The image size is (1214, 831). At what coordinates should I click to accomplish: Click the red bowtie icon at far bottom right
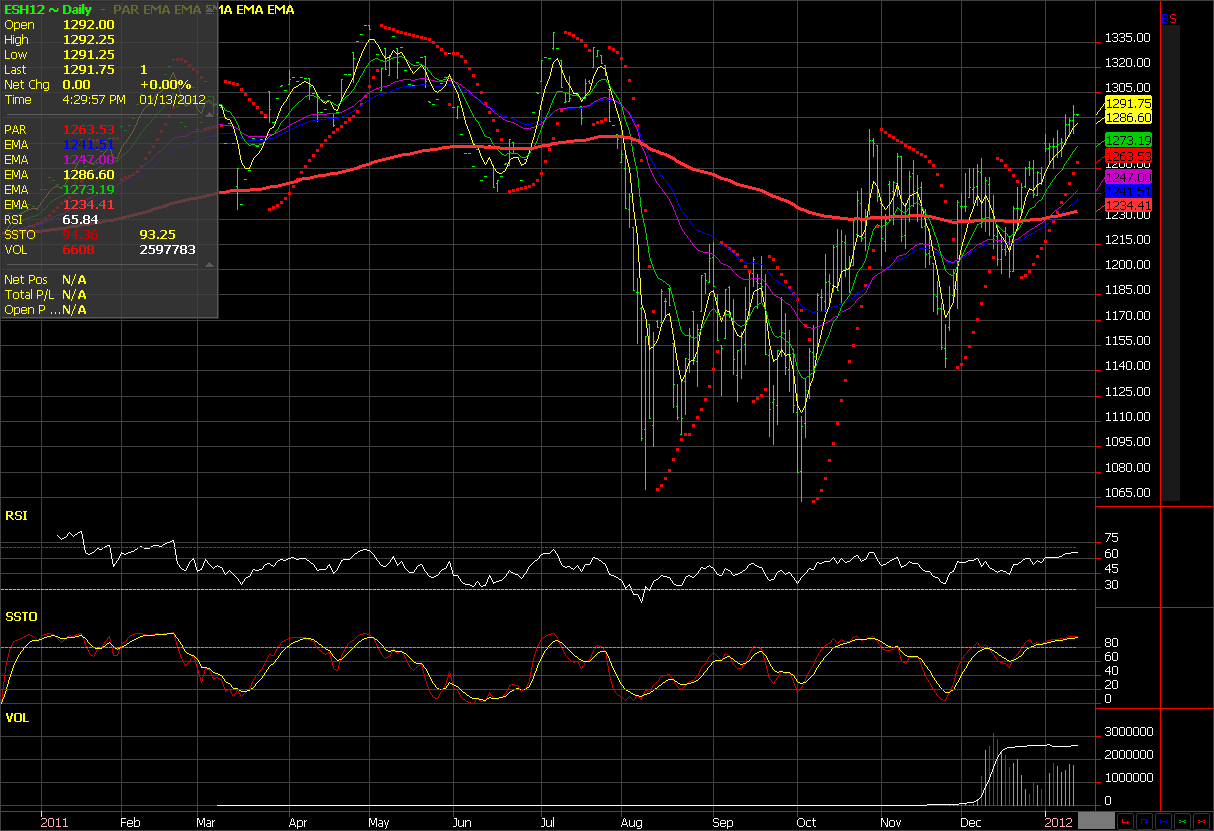pos(1200,822)
